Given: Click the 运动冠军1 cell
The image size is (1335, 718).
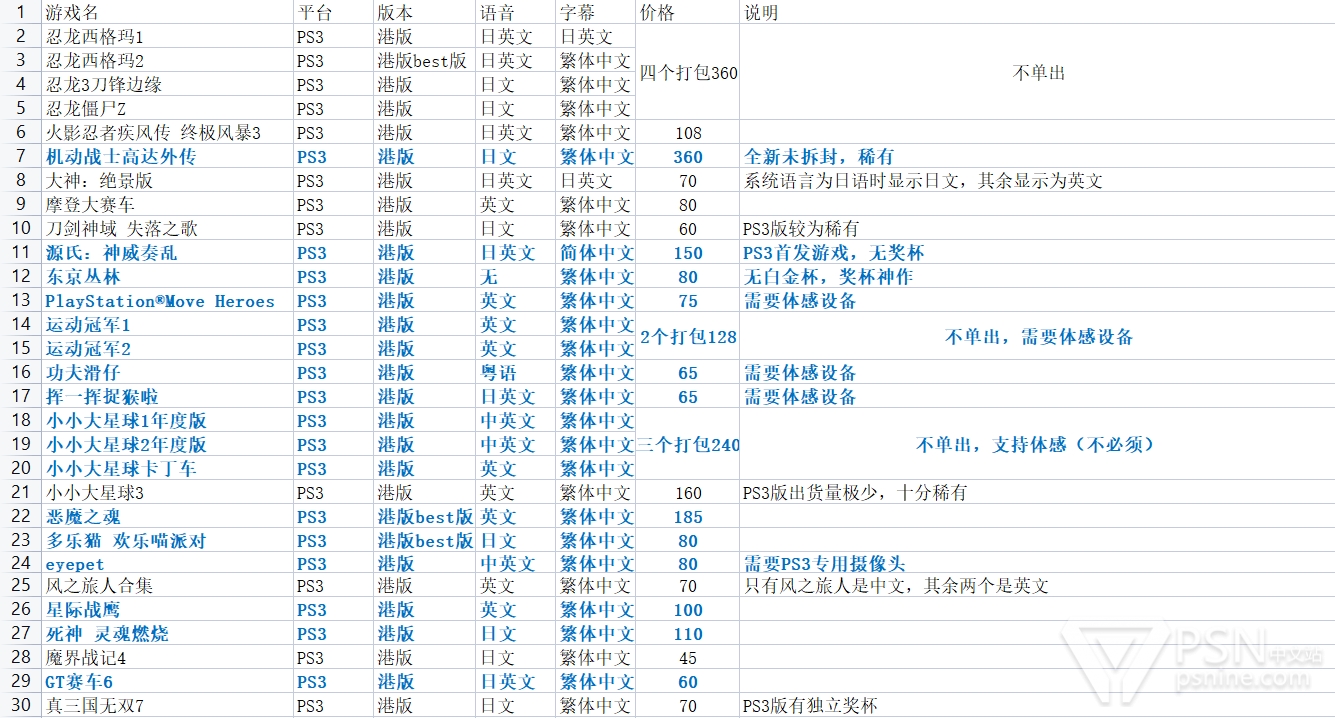Looking at the screenshot, I should coord(168,324).
